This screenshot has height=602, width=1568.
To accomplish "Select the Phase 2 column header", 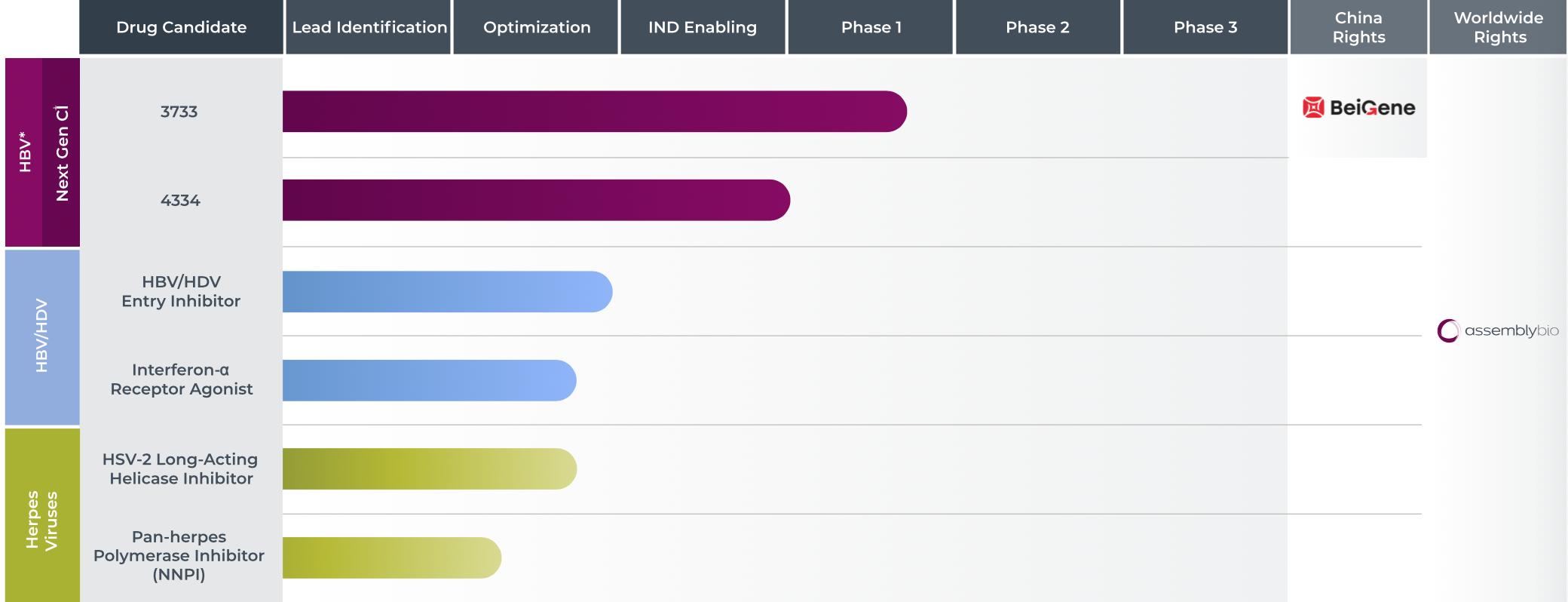I will [1037, 27].
